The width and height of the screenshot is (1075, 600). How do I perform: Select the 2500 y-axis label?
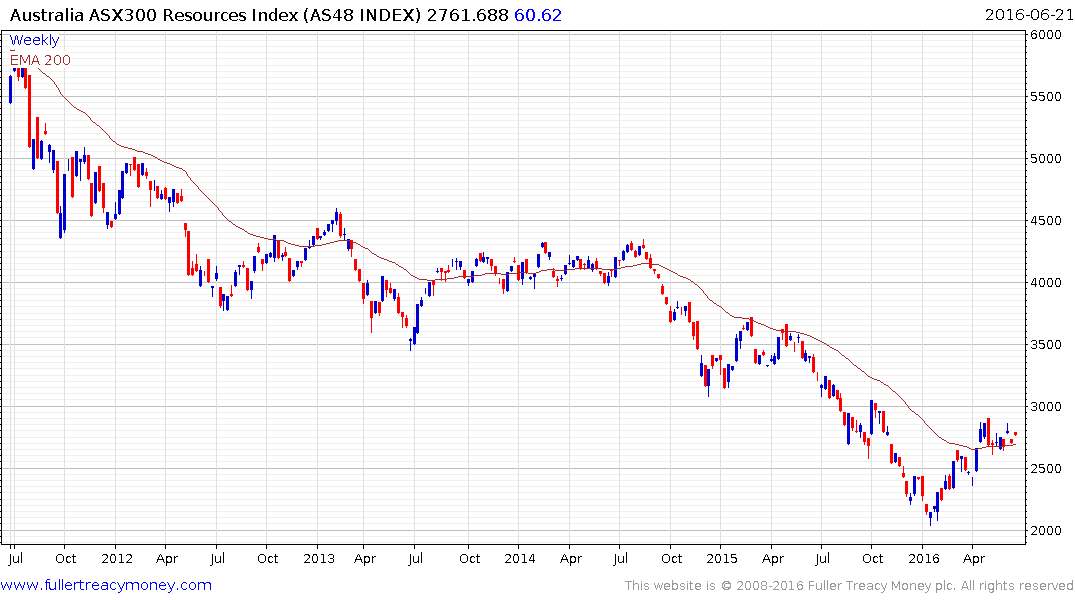coord(1046,468)
